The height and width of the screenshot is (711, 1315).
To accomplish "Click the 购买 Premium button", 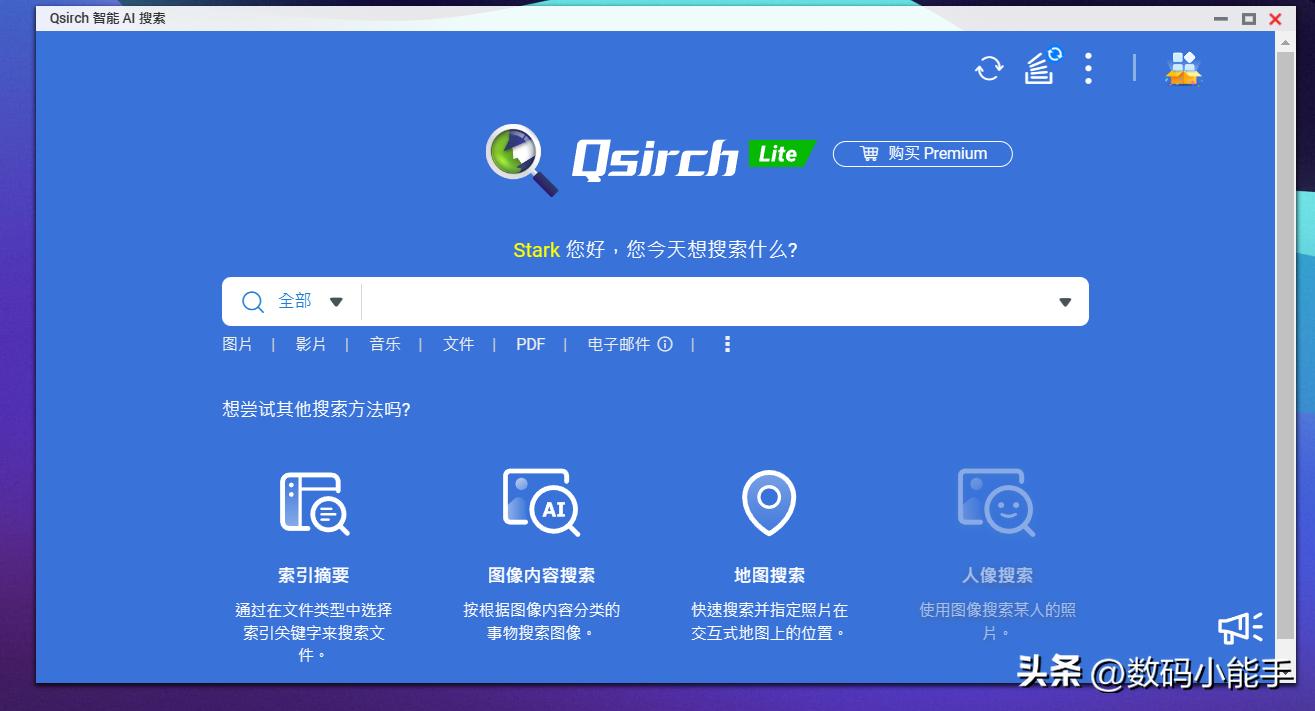I will coord(921,154).
